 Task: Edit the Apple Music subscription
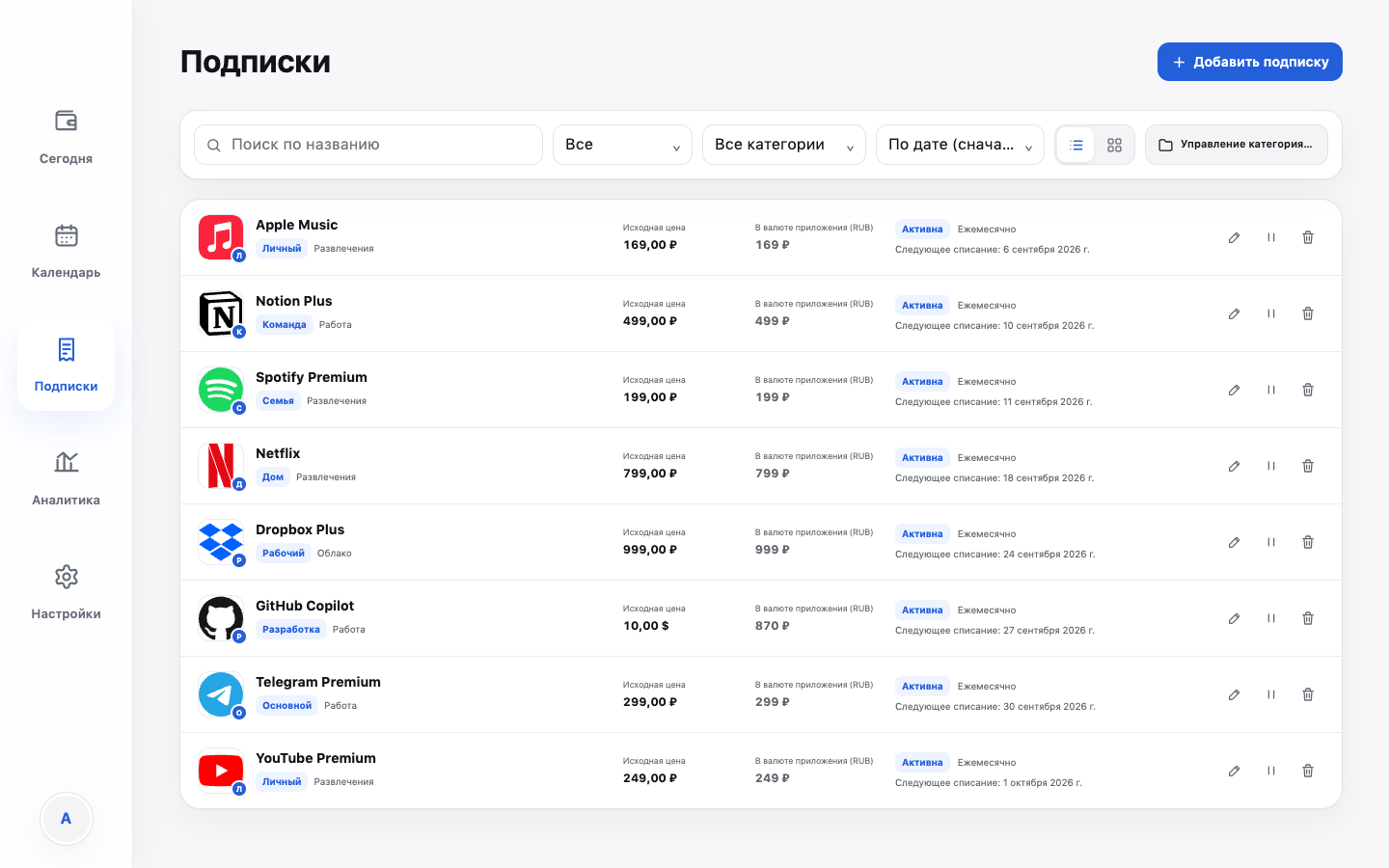(x=1234, y=237)
